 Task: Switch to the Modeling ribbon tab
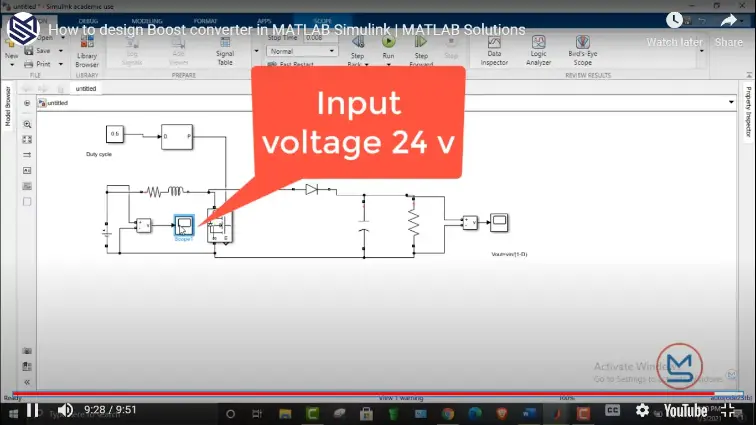tap(145, 19)
